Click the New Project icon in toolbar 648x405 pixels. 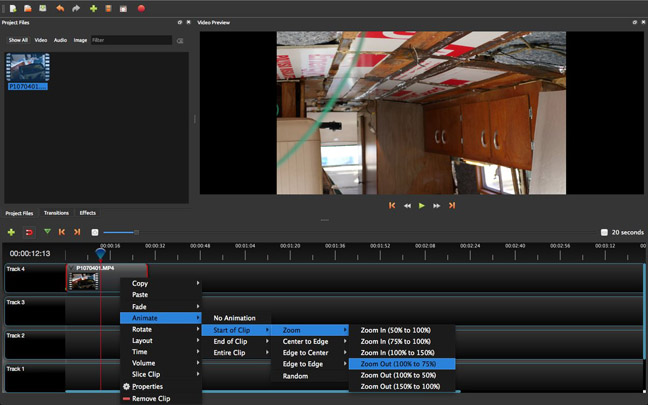click(12, 8)
